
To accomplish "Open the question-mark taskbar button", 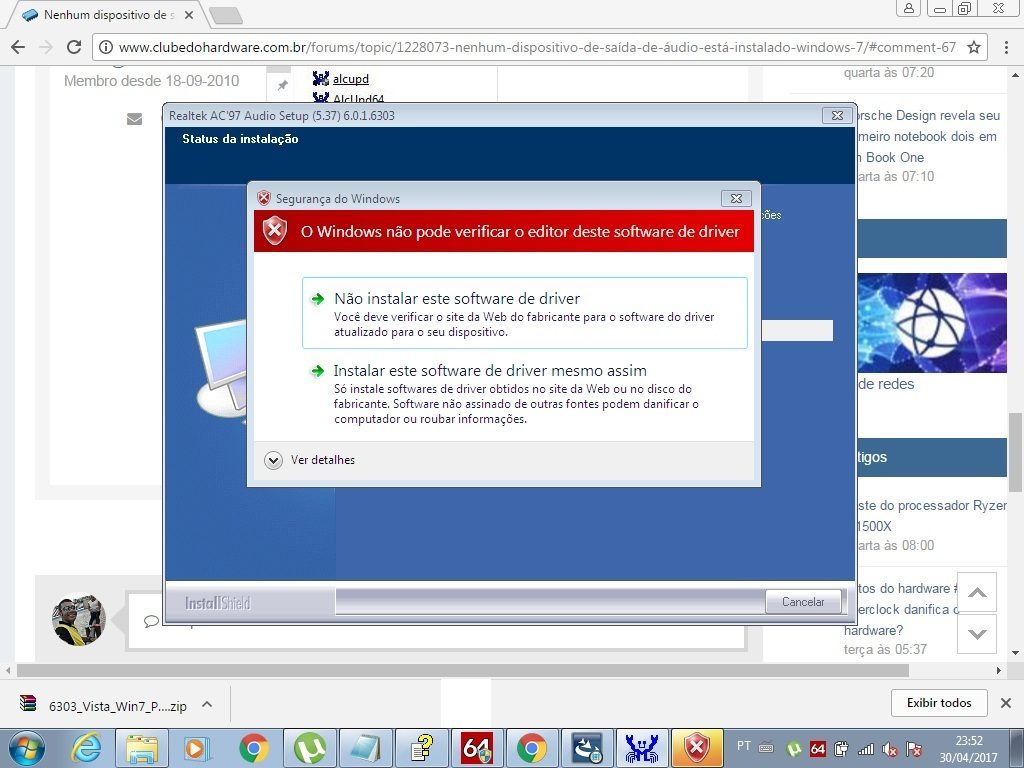I will point(422,748).
